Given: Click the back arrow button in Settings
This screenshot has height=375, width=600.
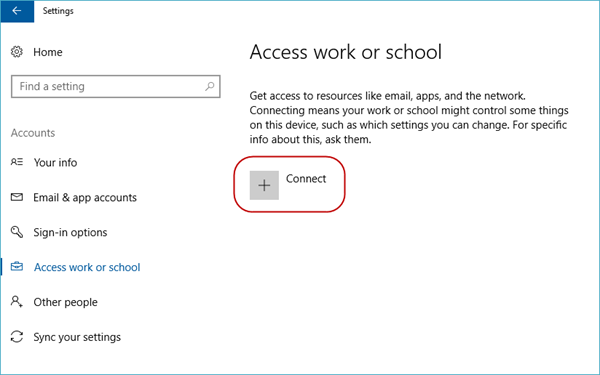Looking at the screenshot, I should [17, 11].
